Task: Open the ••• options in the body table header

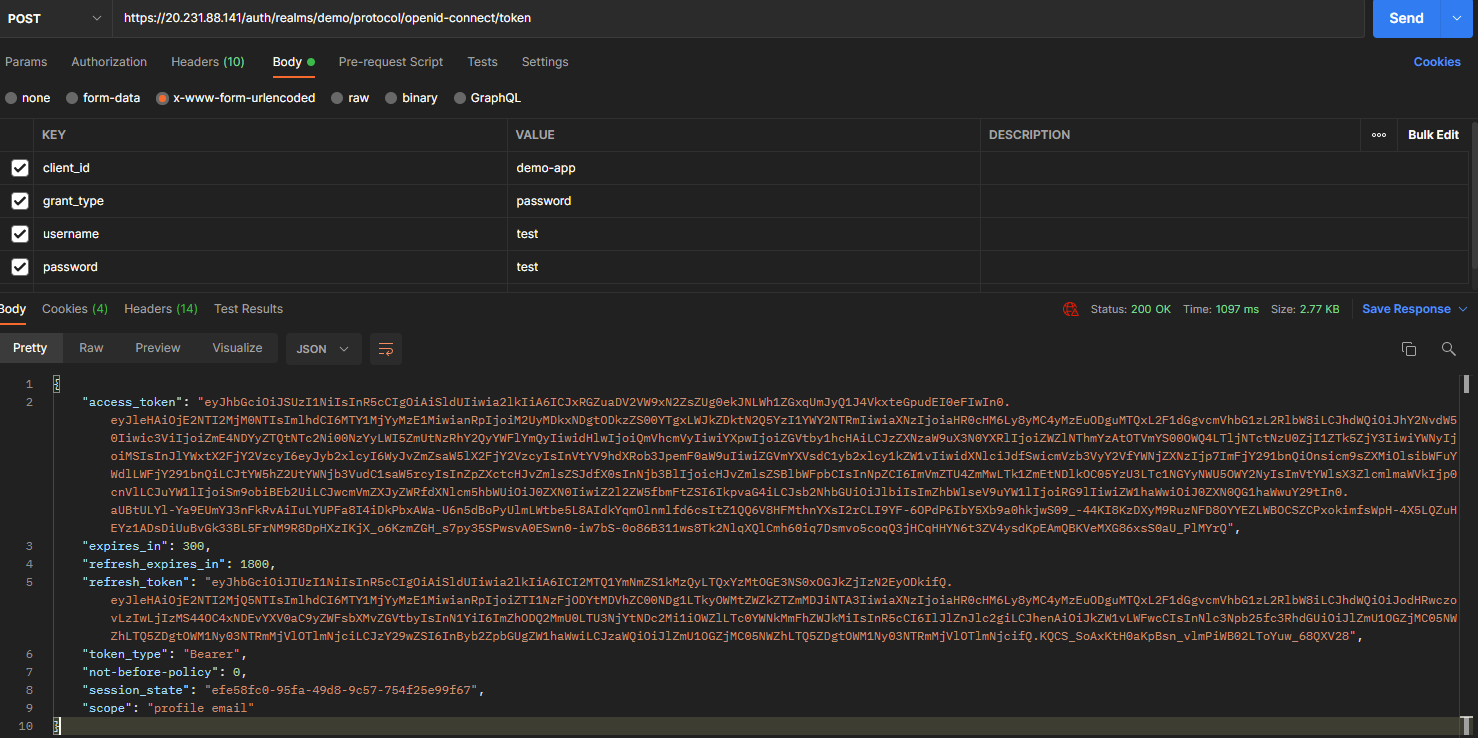Action: tap(1379, 134)
